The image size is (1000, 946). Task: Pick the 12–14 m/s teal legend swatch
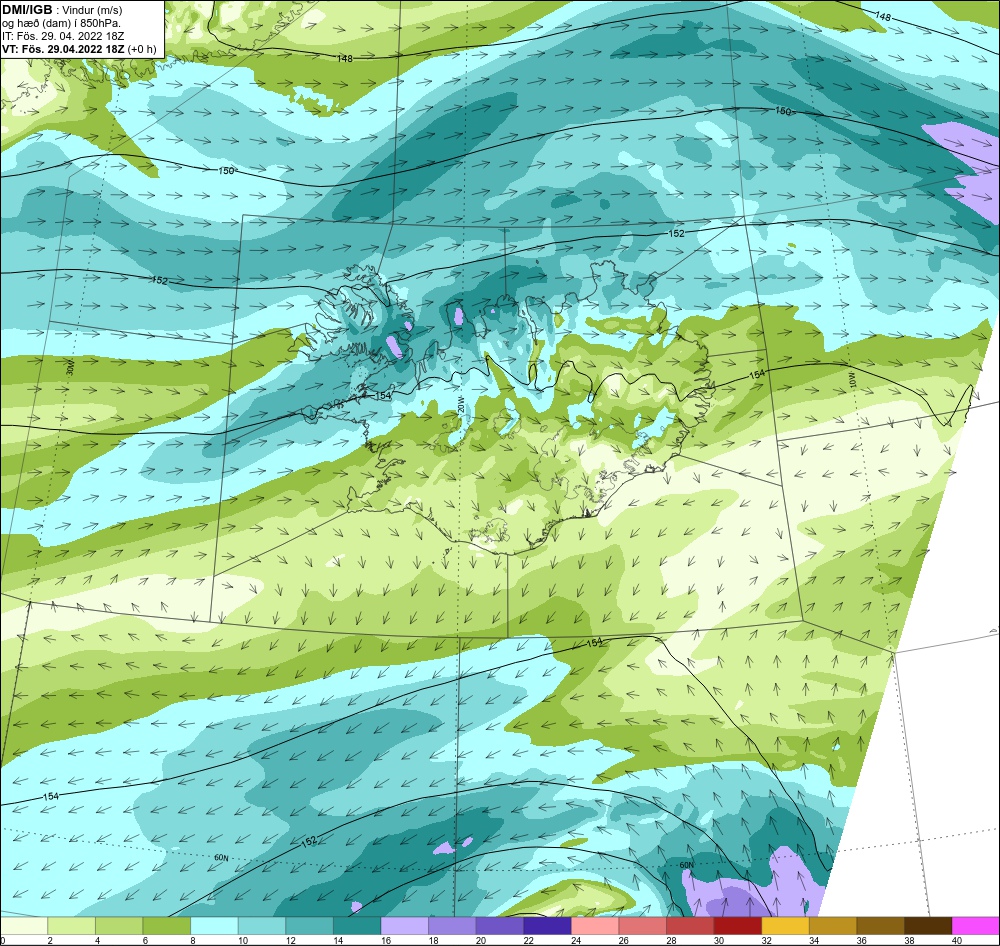[309, 926]
